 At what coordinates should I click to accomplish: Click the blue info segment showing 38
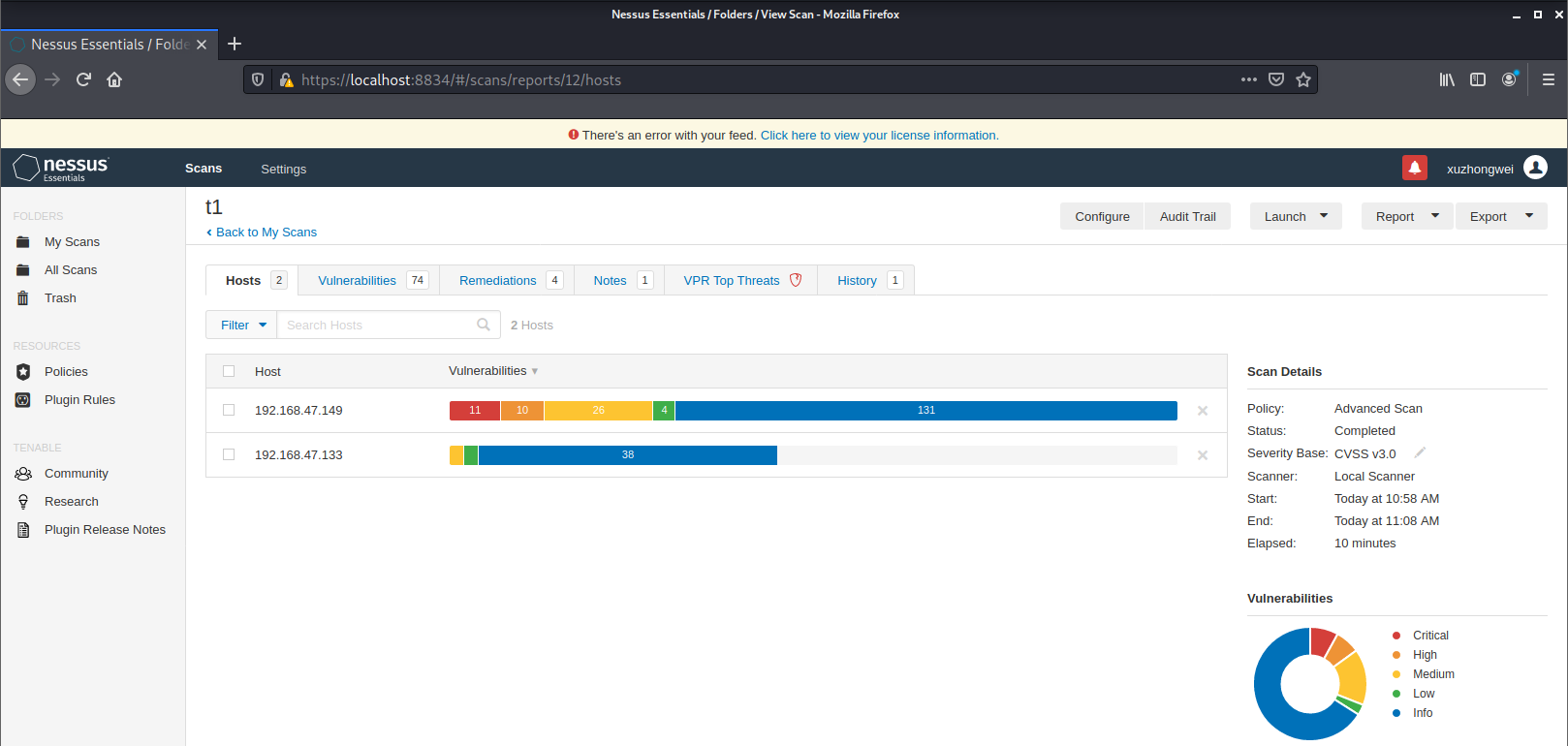point(628,455)
